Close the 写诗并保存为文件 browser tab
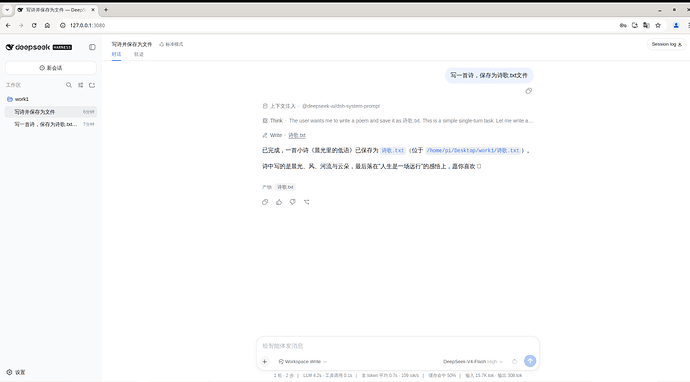 (x=93, y=10)
